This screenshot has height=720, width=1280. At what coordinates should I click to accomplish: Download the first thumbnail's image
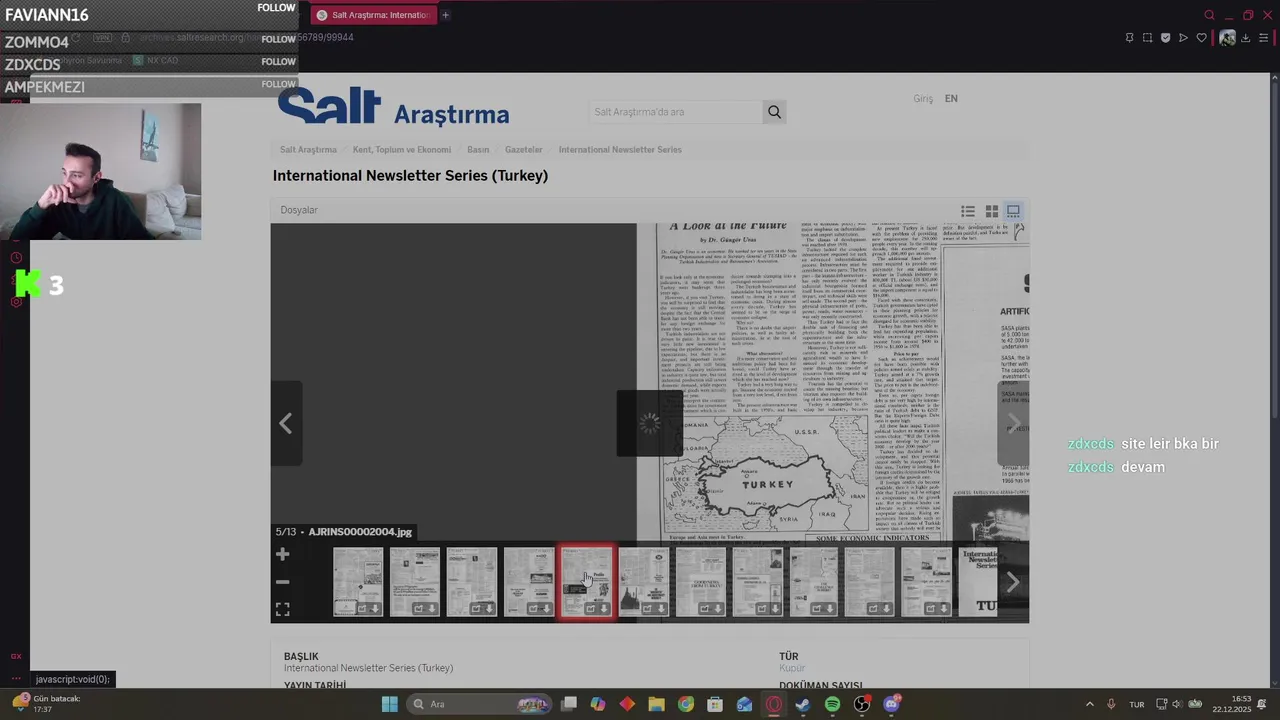click(375, 609)
